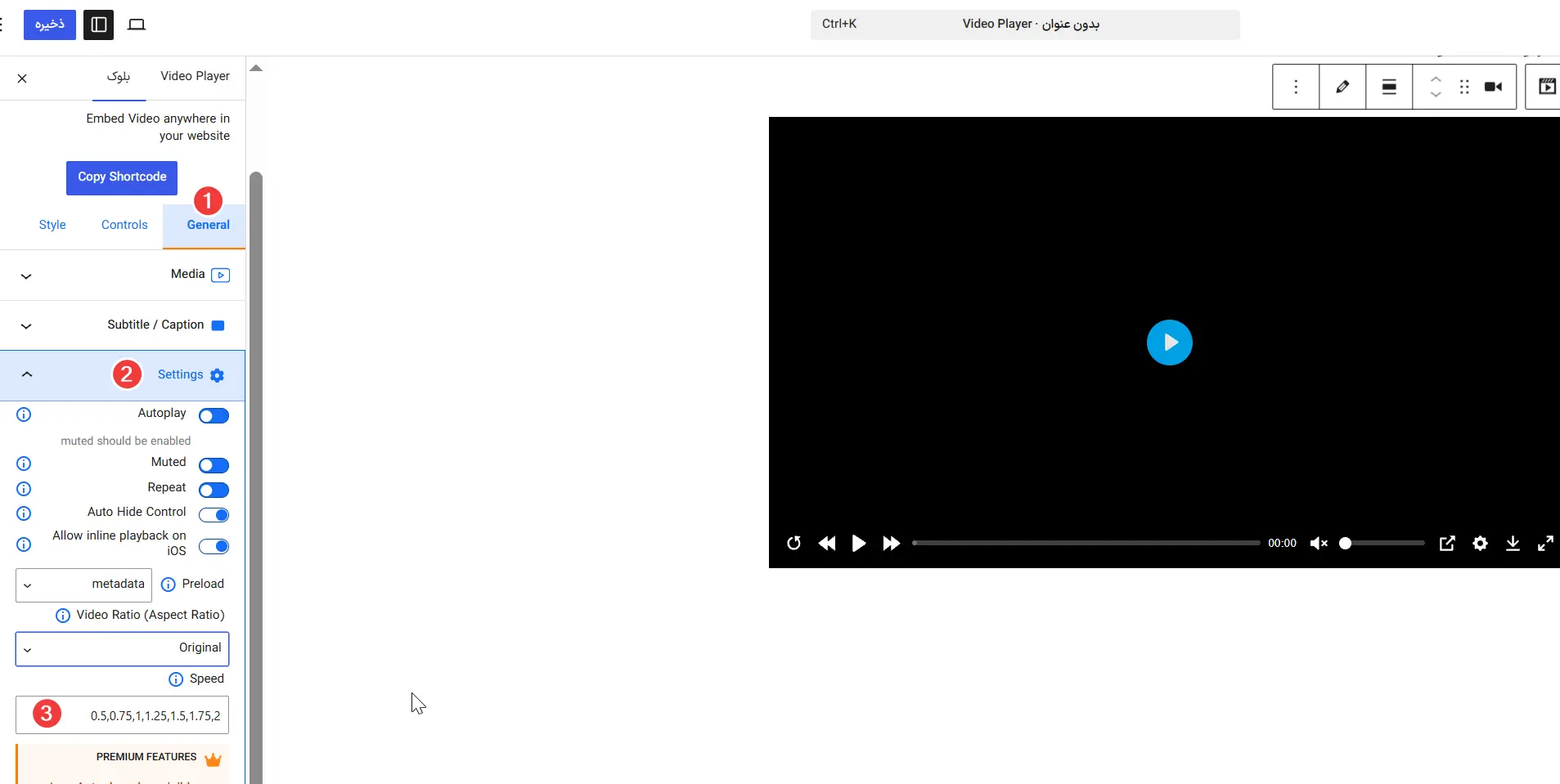The height and width of the screenshot is (784, 1560).
Task: Click the pencil edit icon in block toolbar
Action: click(x=1342, y=87)
